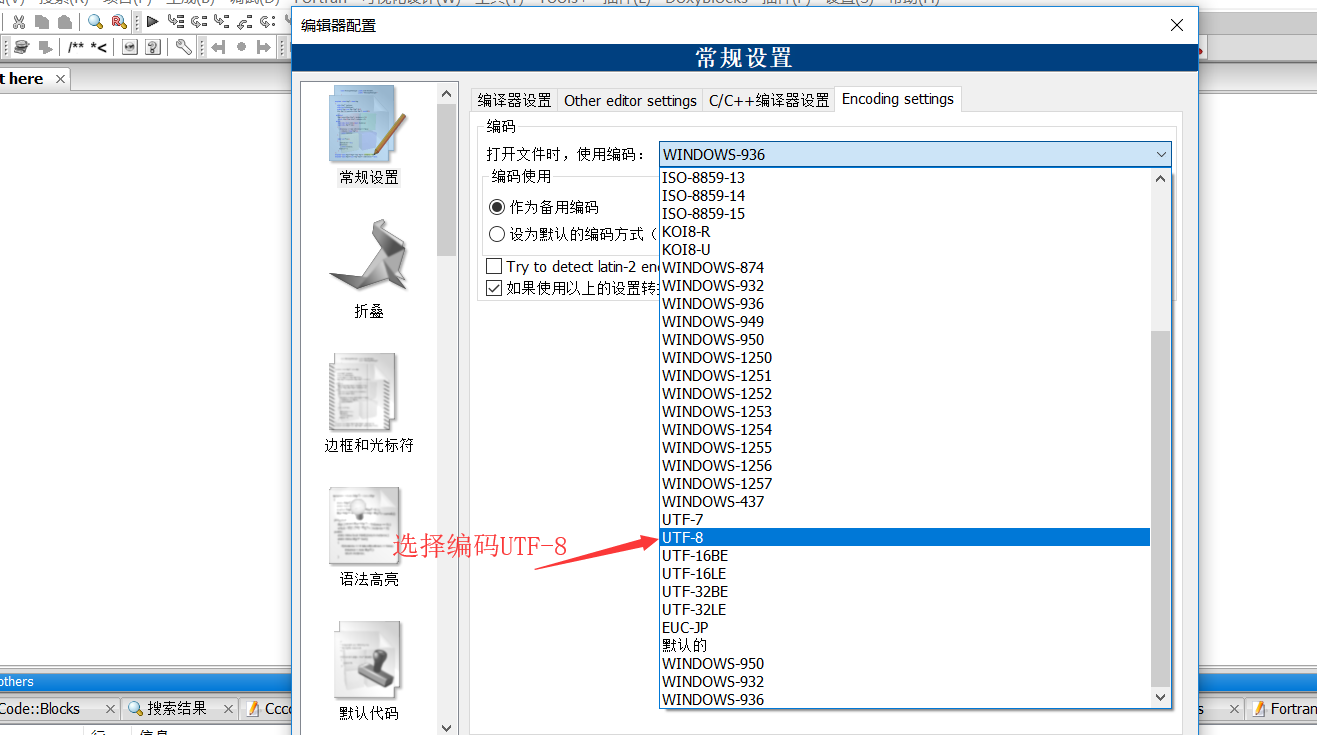Viewport: 1317px width, 735px height.
Task: Run the program with the play icon
Action: [x=153, y=21]
